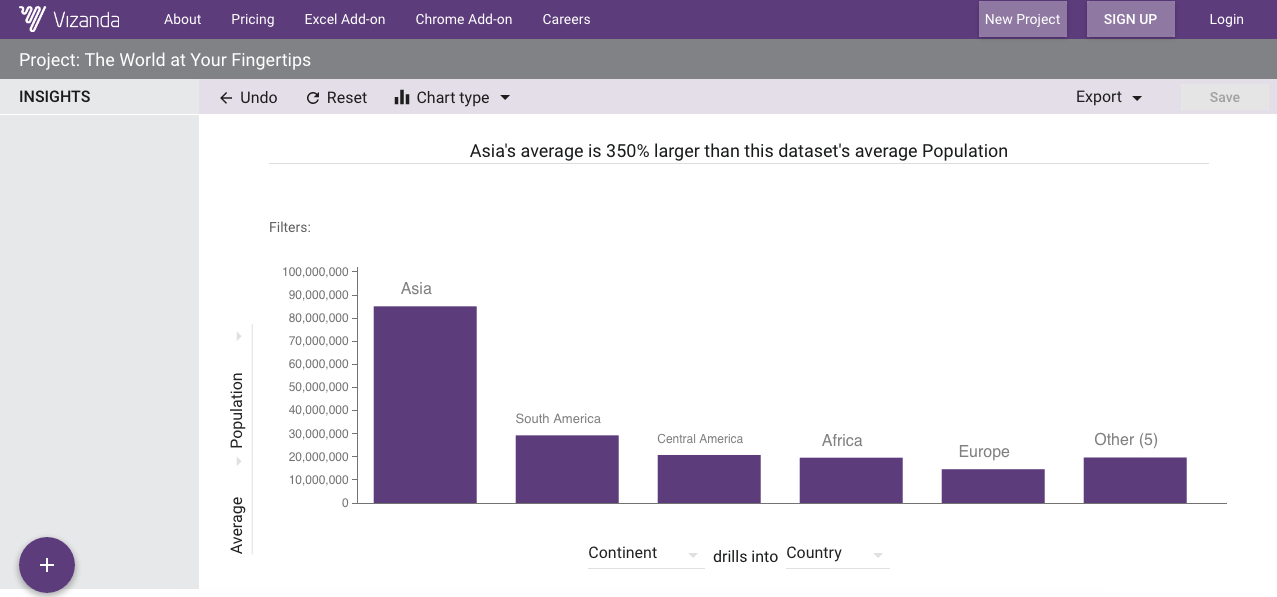Follow the Login link

(1226, 19)
